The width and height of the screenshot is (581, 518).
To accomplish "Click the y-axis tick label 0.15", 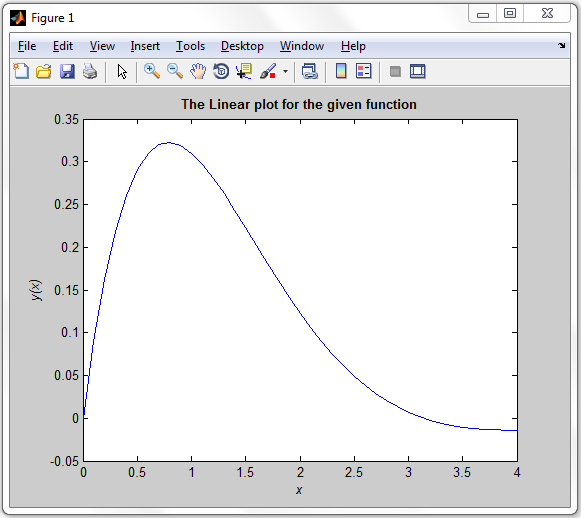I will tap(66, 290).
